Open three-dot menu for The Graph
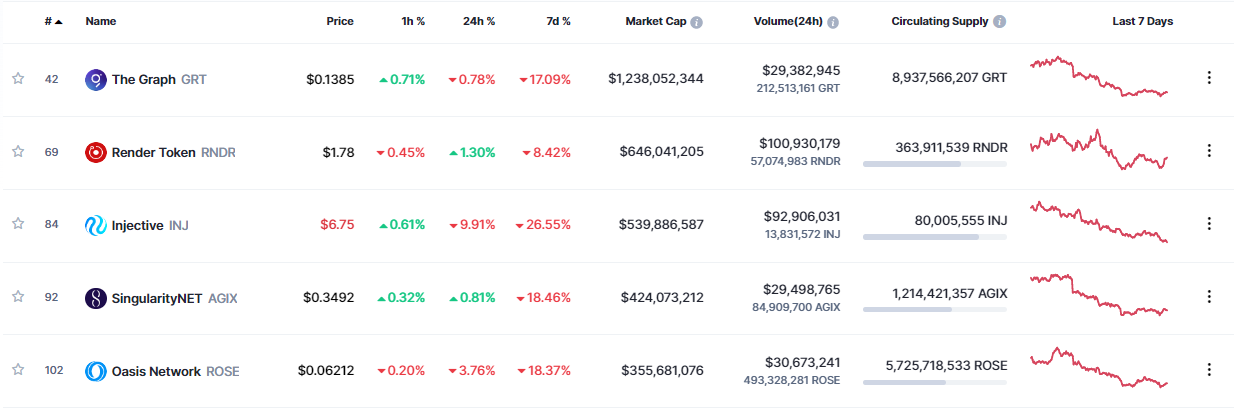This screenshot has height=409, width=1234. (x=1209, y=78)
